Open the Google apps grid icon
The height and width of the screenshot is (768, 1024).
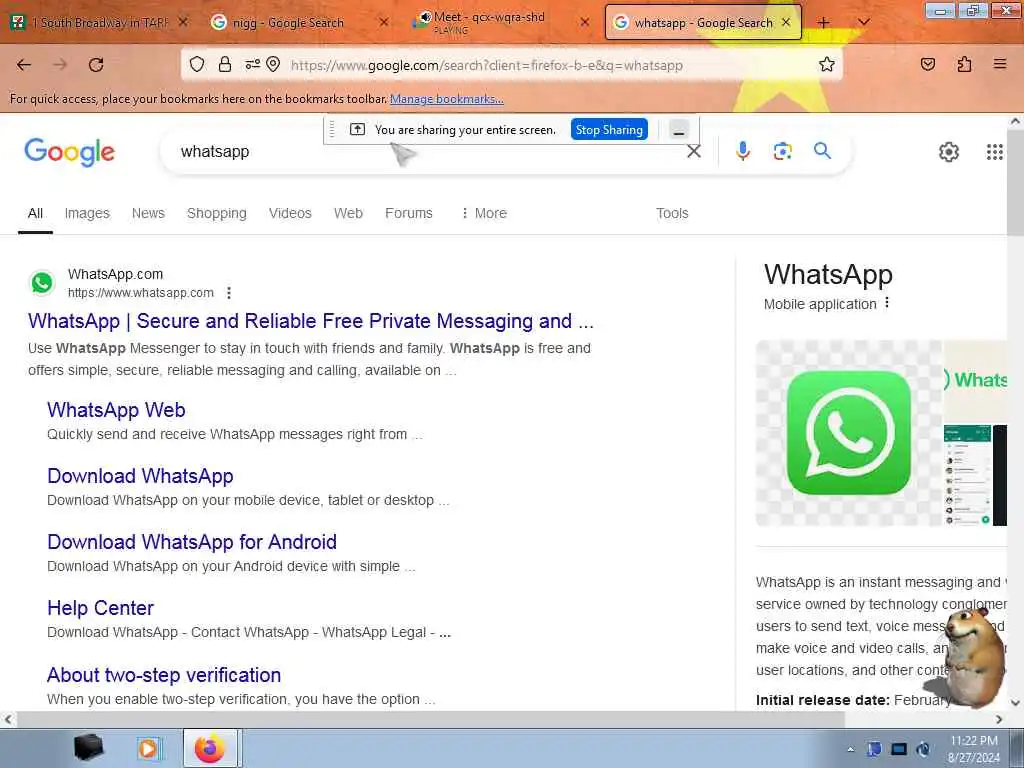pos(995,152)
